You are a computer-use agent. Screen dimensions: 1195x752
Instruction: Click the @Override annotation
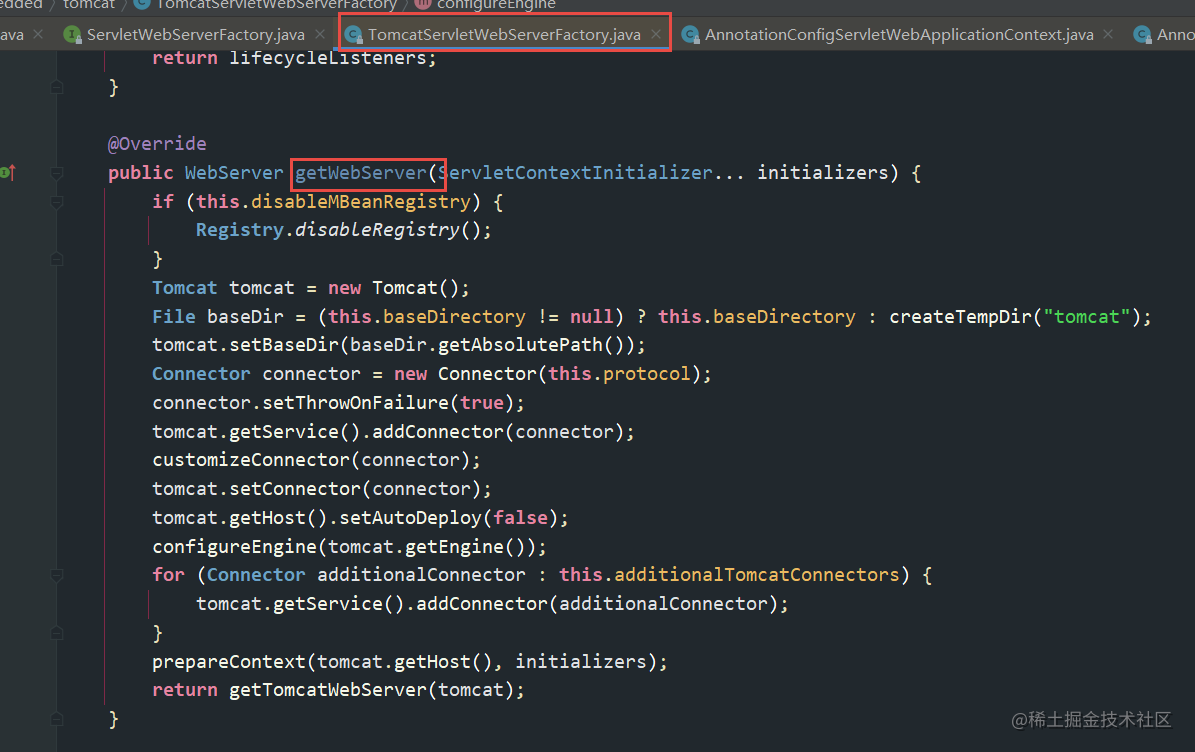(157, 144)
